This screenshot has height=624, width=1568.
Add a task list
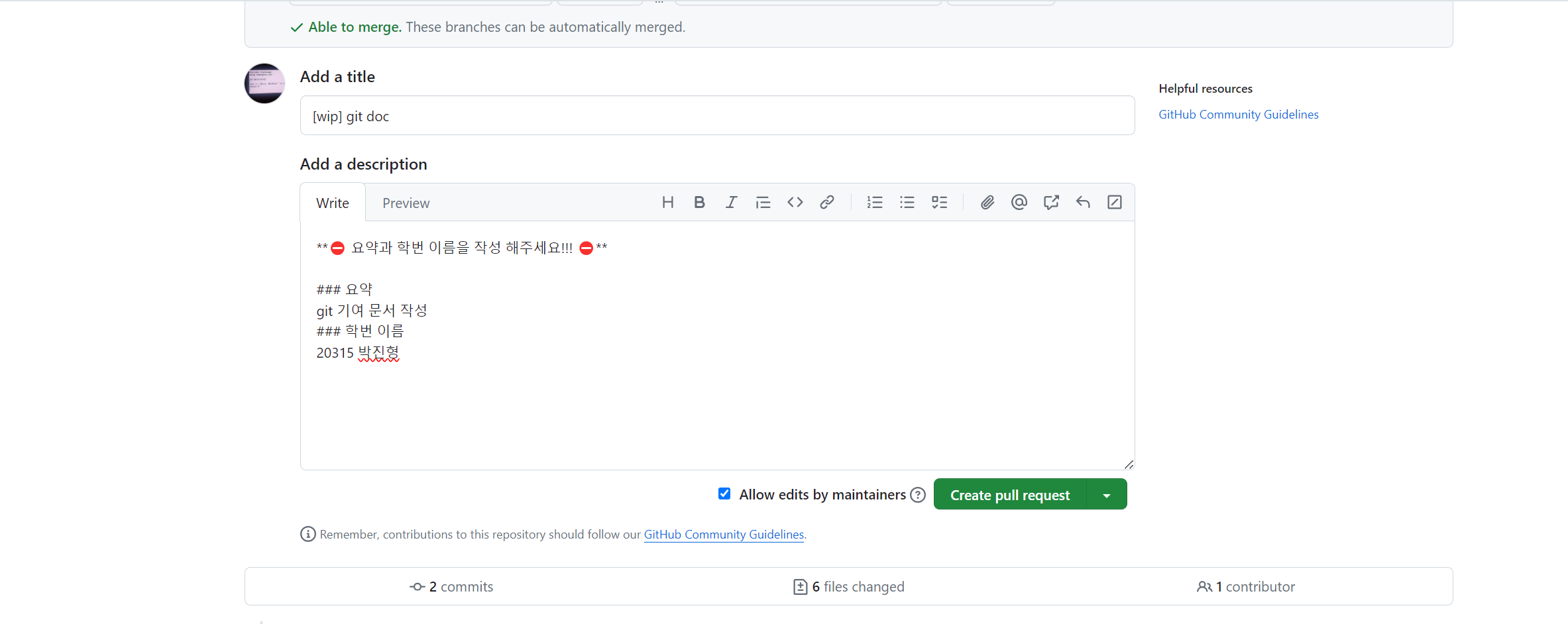pos(939,203)
